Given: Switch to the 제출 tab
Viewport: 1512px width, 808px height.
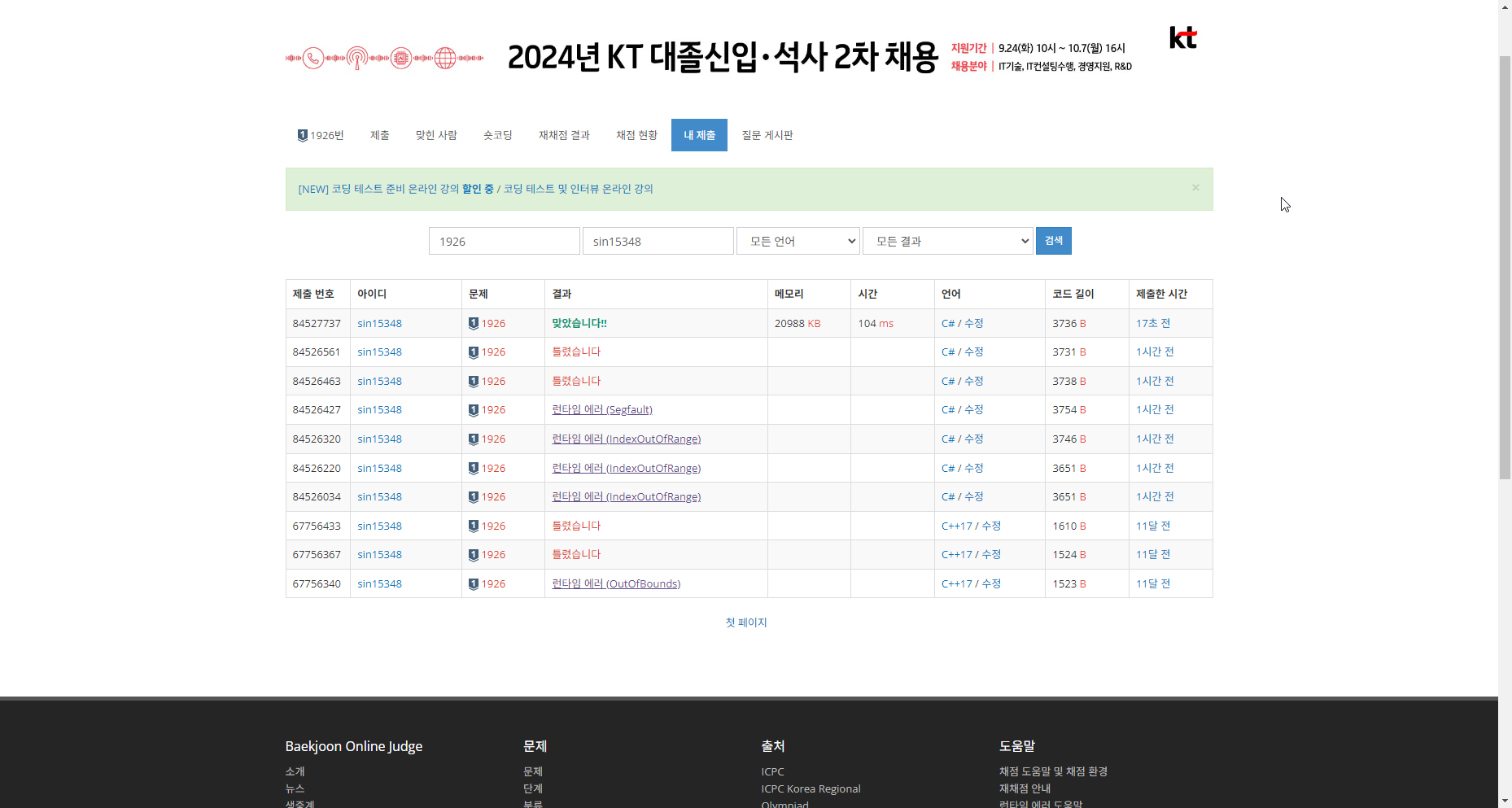Looking at the screenshot, I should point(380,135).
